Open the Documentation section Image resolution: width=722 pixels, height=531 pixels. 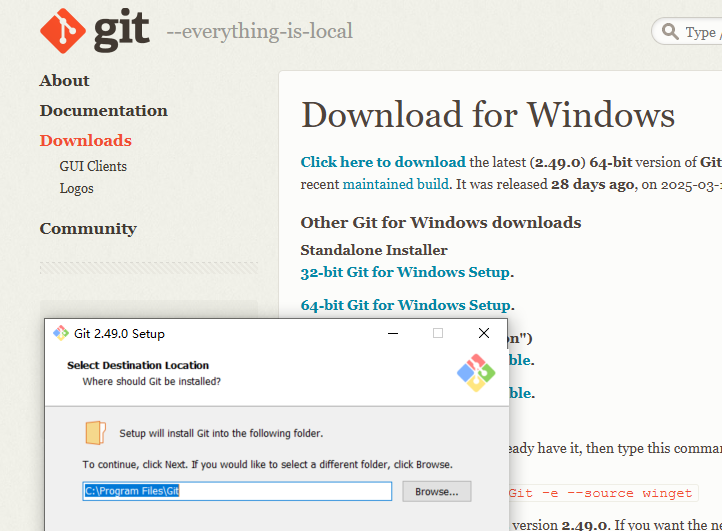coord(104,111)
